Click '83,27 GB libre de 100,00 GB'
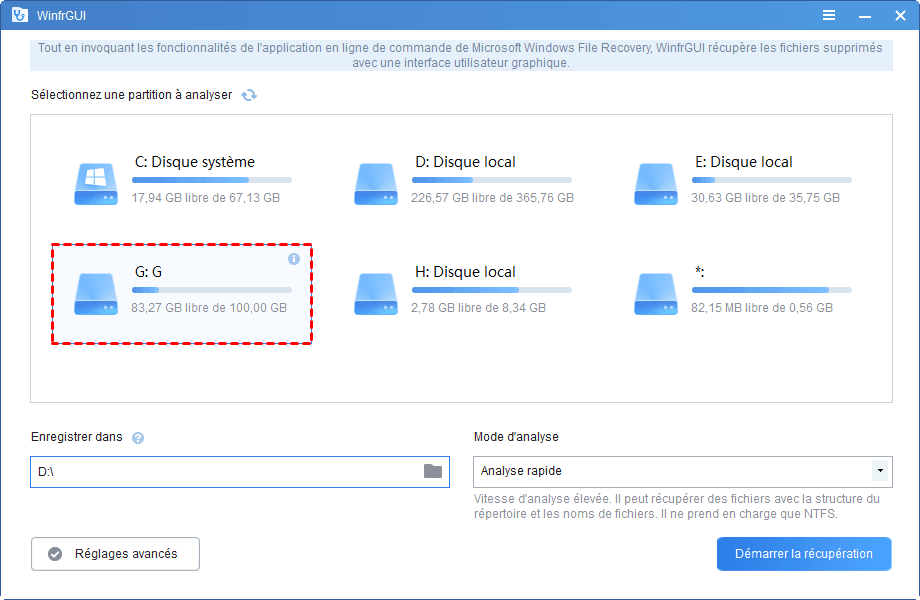Screen dimensions: 920x600 click(x=209, y=308)
